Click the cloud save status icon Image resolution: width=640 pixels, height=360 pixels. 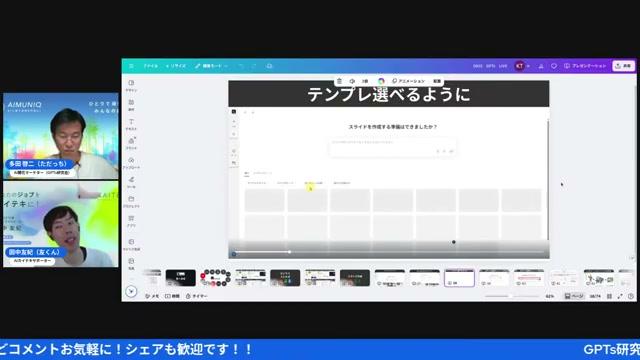[x=269, y=66]
